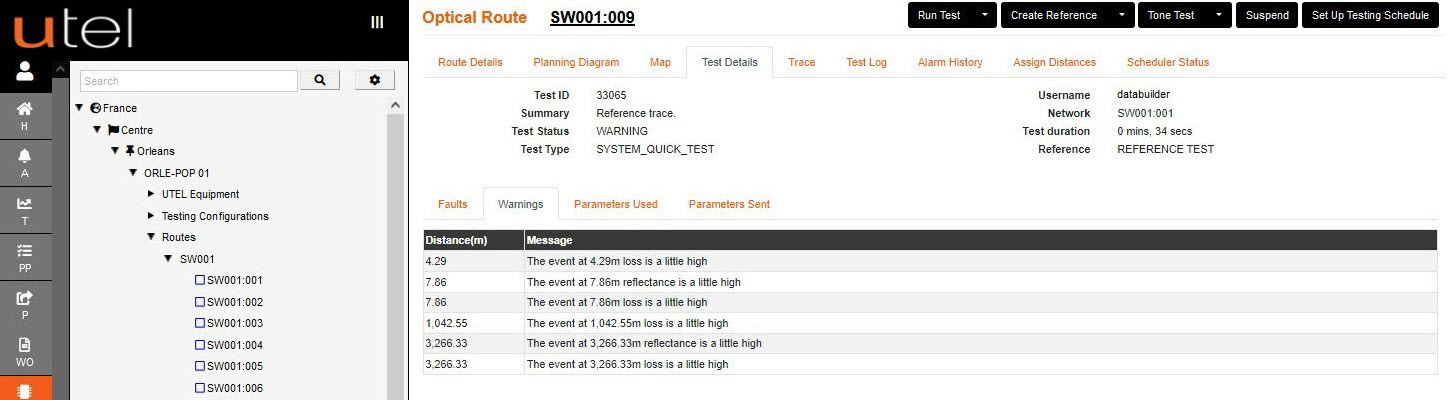Select route SW001:005 in the tree

coord(234,366)
